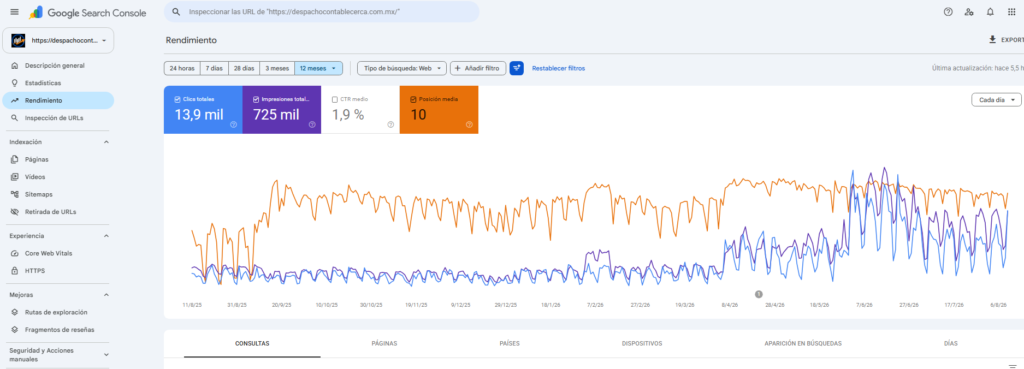The width and height of the screenshot is (1024, 369).
Task: Switch to the Consultas tab
Action: (x=252, y=344)
